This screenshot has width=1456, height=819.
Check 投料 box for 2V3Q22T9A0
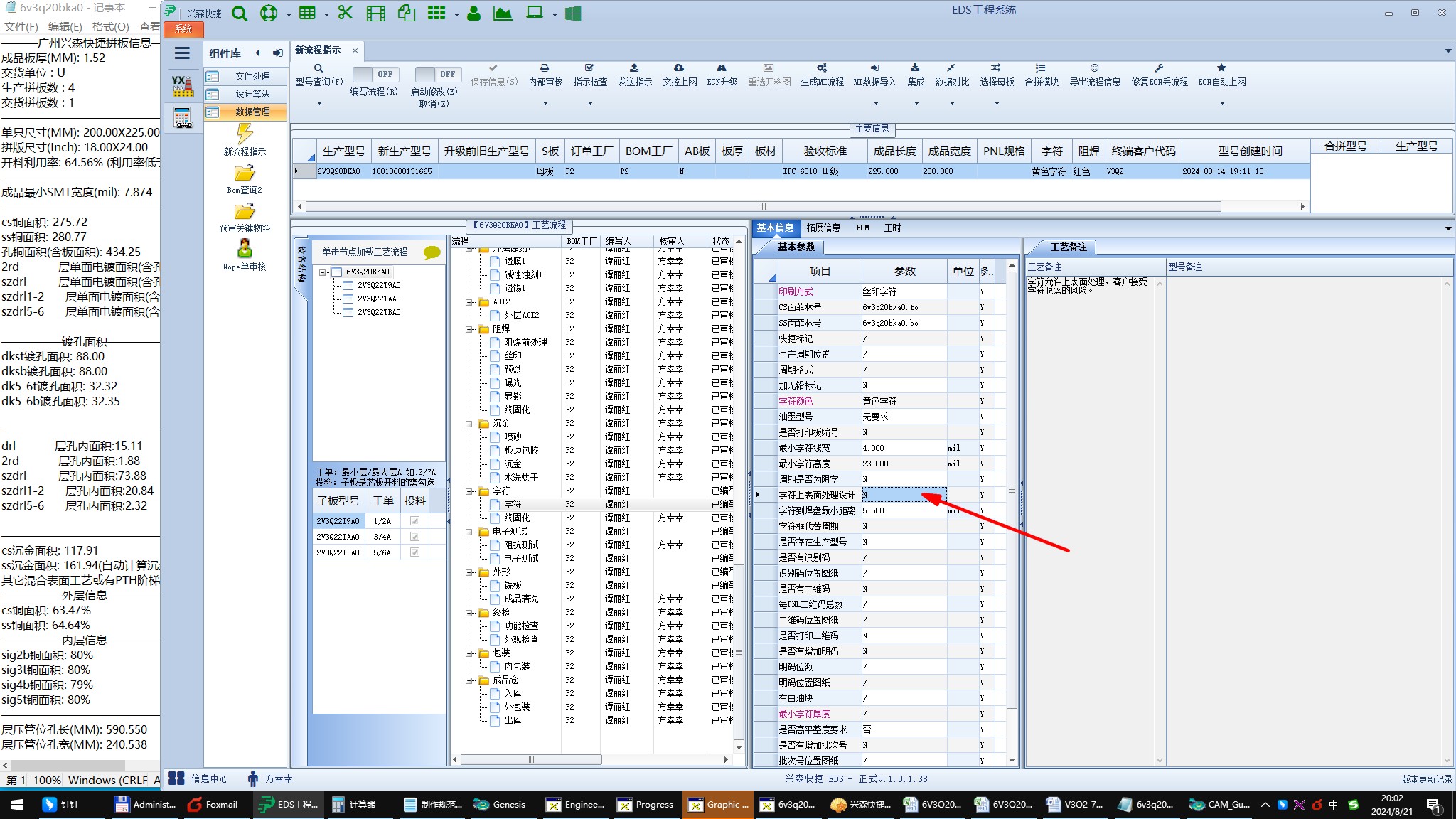(414, 521)
